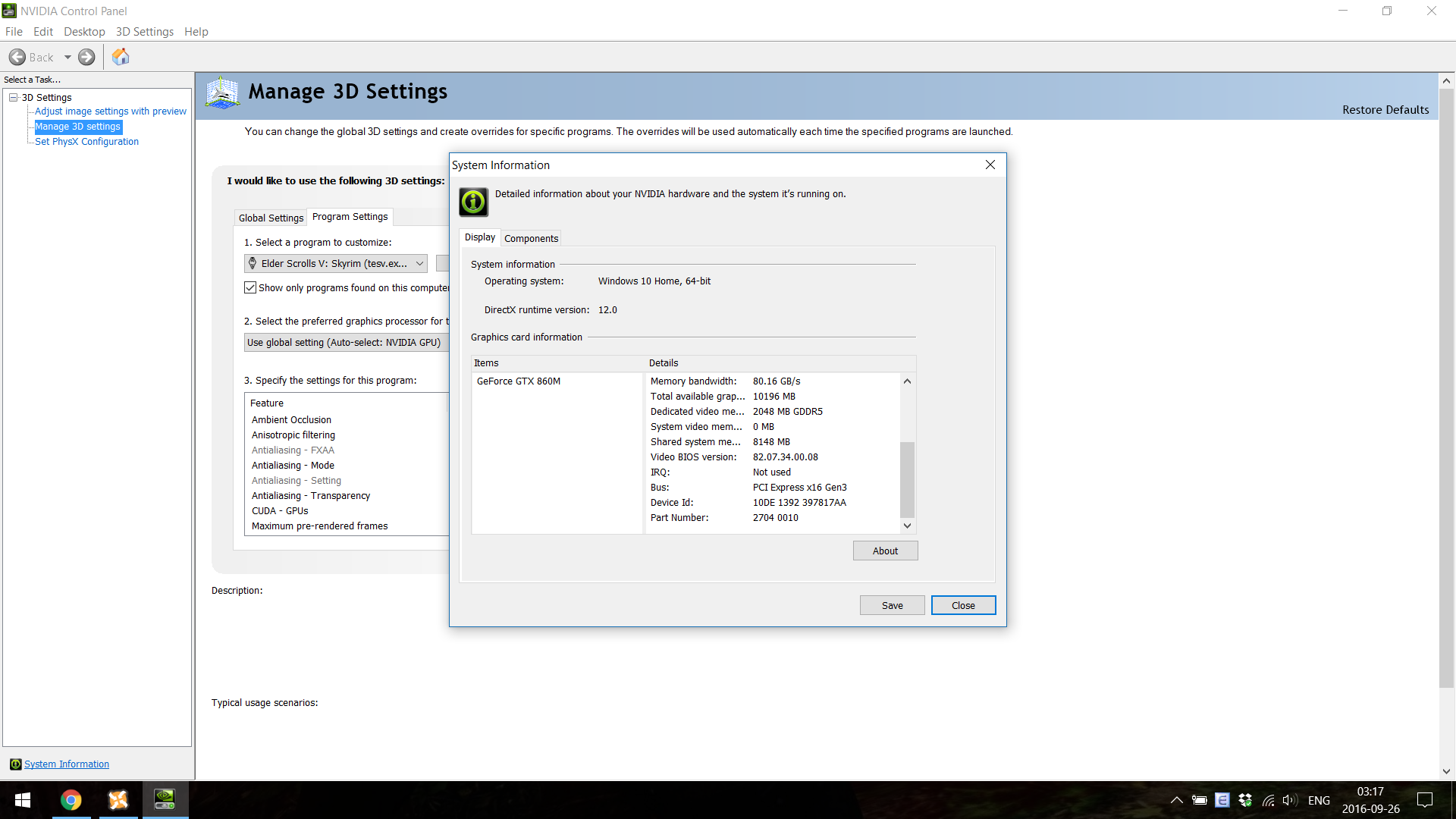
Task: Open the preferred graphics processor dropdown
Action: pyautogui.click(x=347, y=342)
